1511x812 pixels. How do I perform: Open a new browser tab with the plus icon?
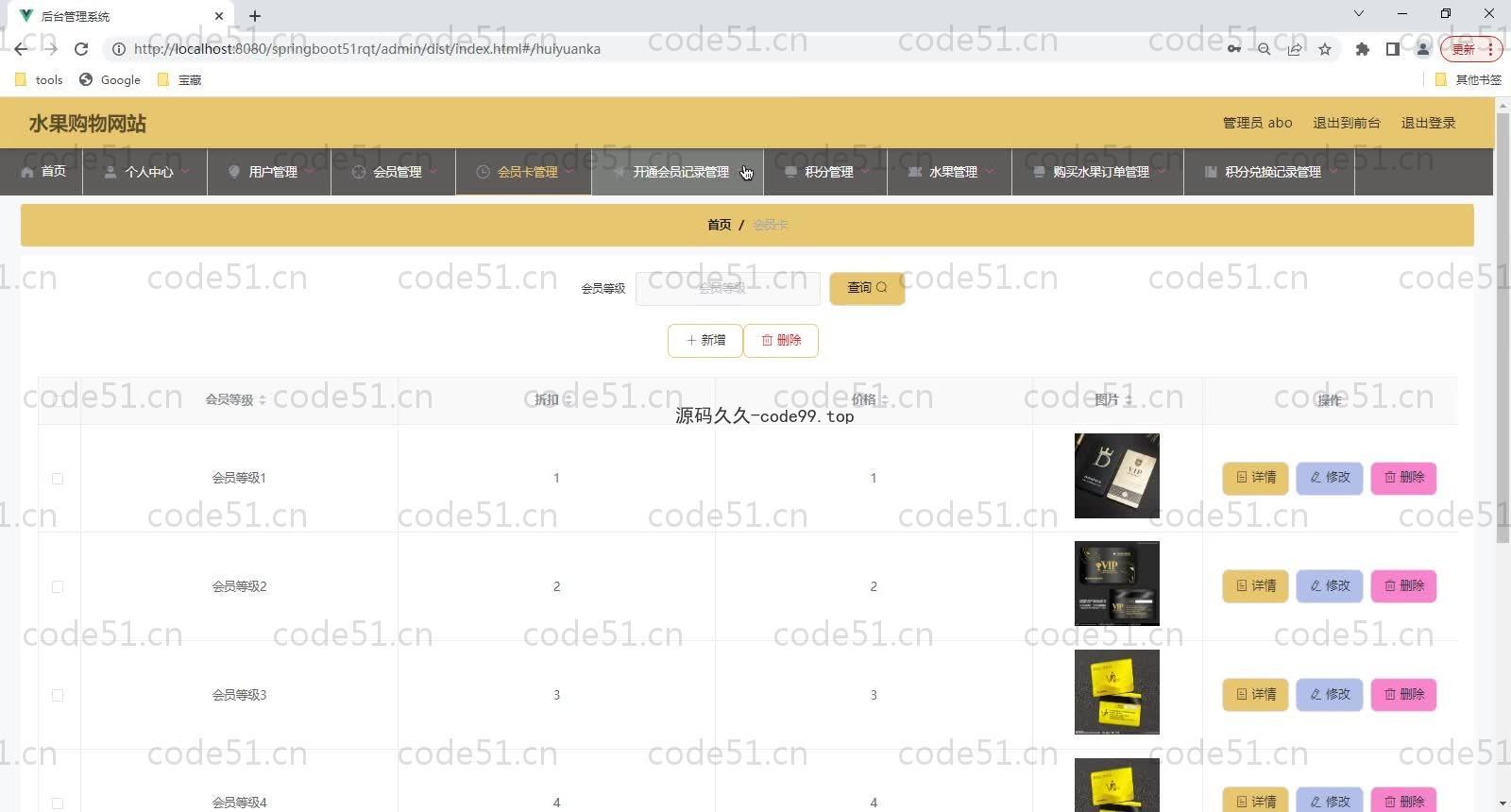[x=255, y=16]
